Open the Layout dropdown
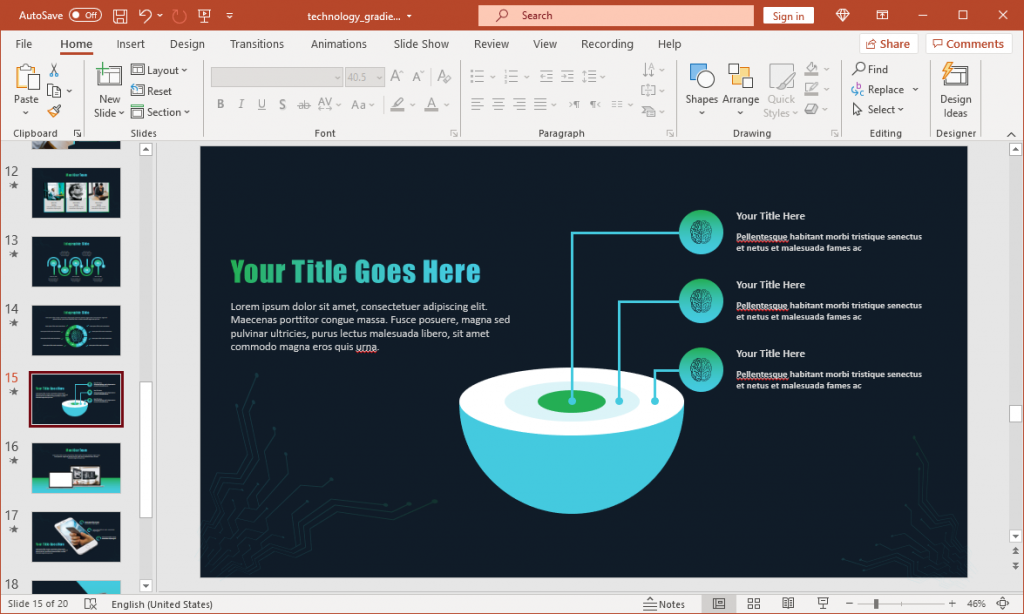Image resolution: width=1024 pixels, height=614 pixels. pos(161,70)
